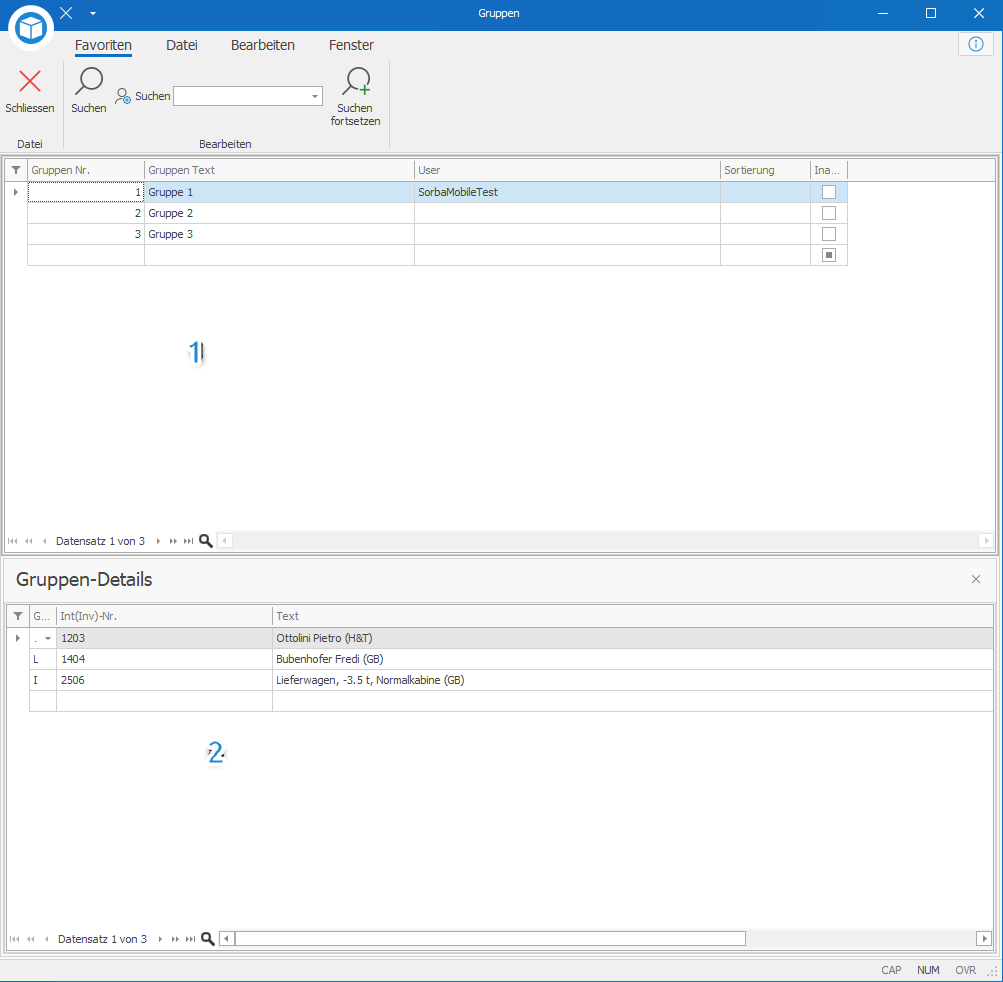Open the Bearbeiten ribbon tab
Image resolution: width=1003 pixels, height=982 pixels.
[x=263, y=45]
